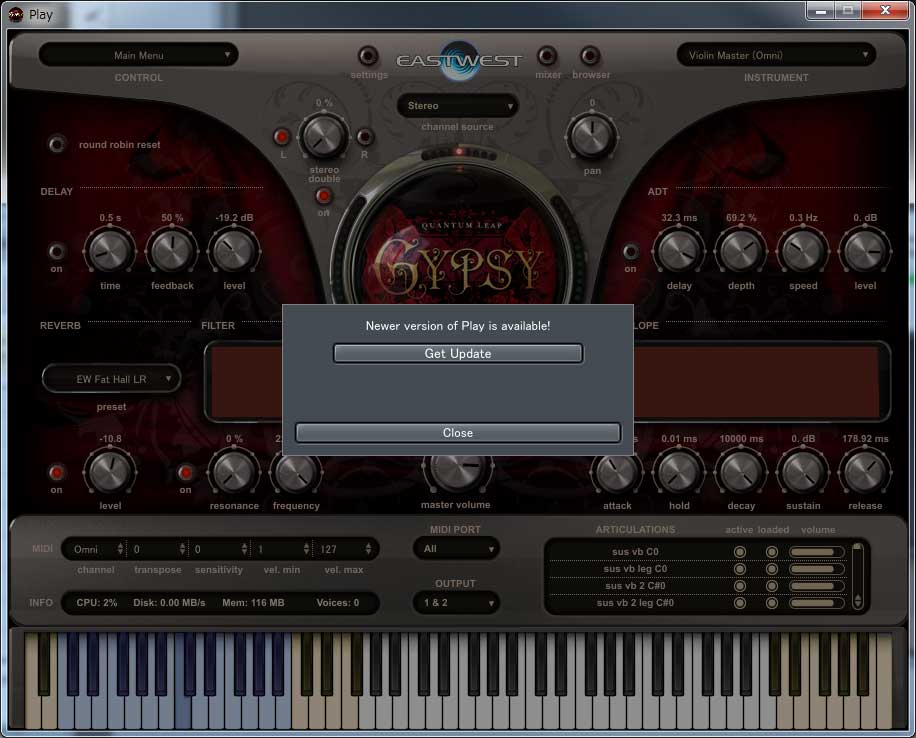The height and width of the screenshot is (738, 916).
Task: Toggle the stereo double R button
Action: click(x=365, y=137)
